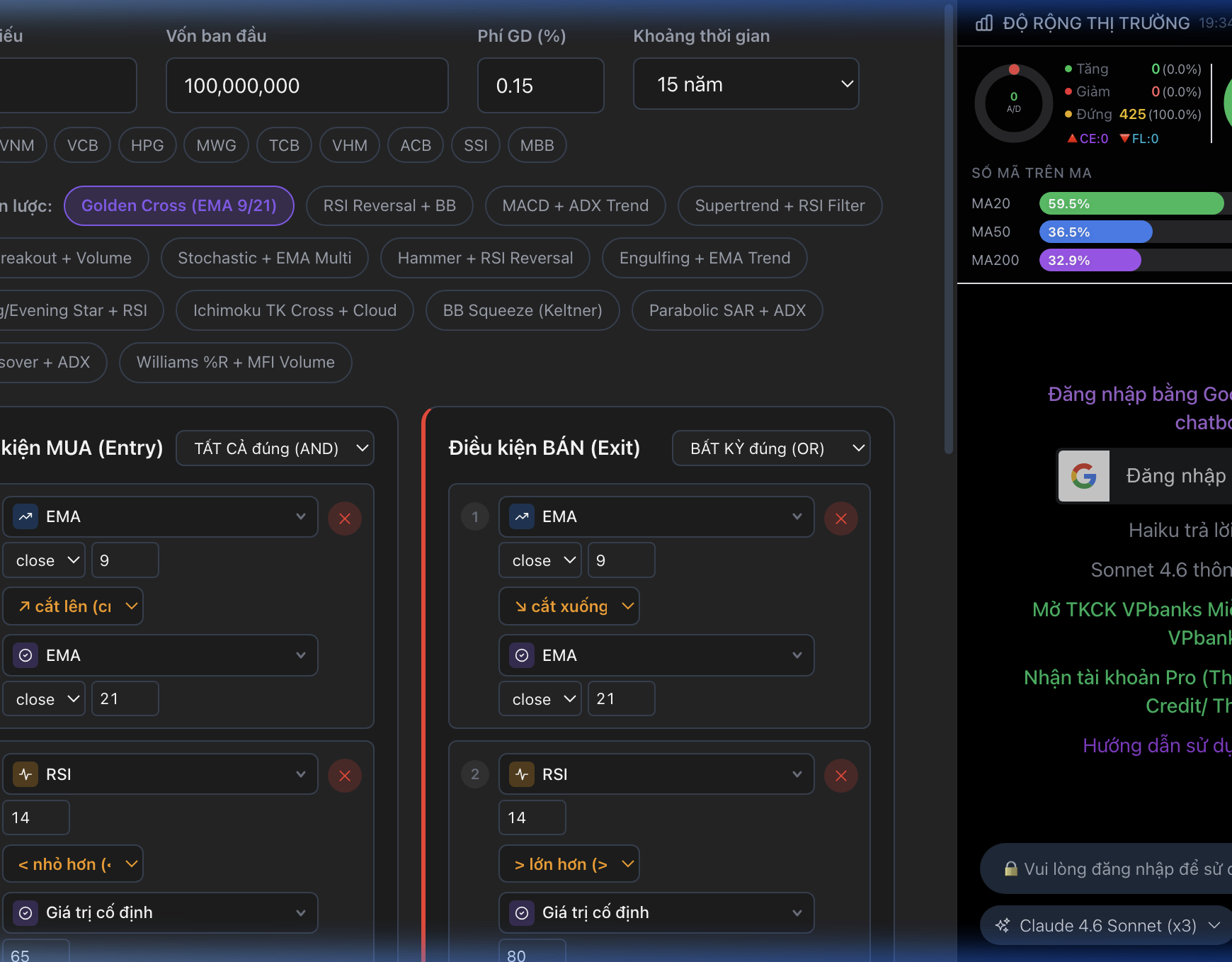Image resolution: width=1232 pixels, height=962 pixels.
Task: Open exit close source dropdown beside 21
Action: pos(540,698)
